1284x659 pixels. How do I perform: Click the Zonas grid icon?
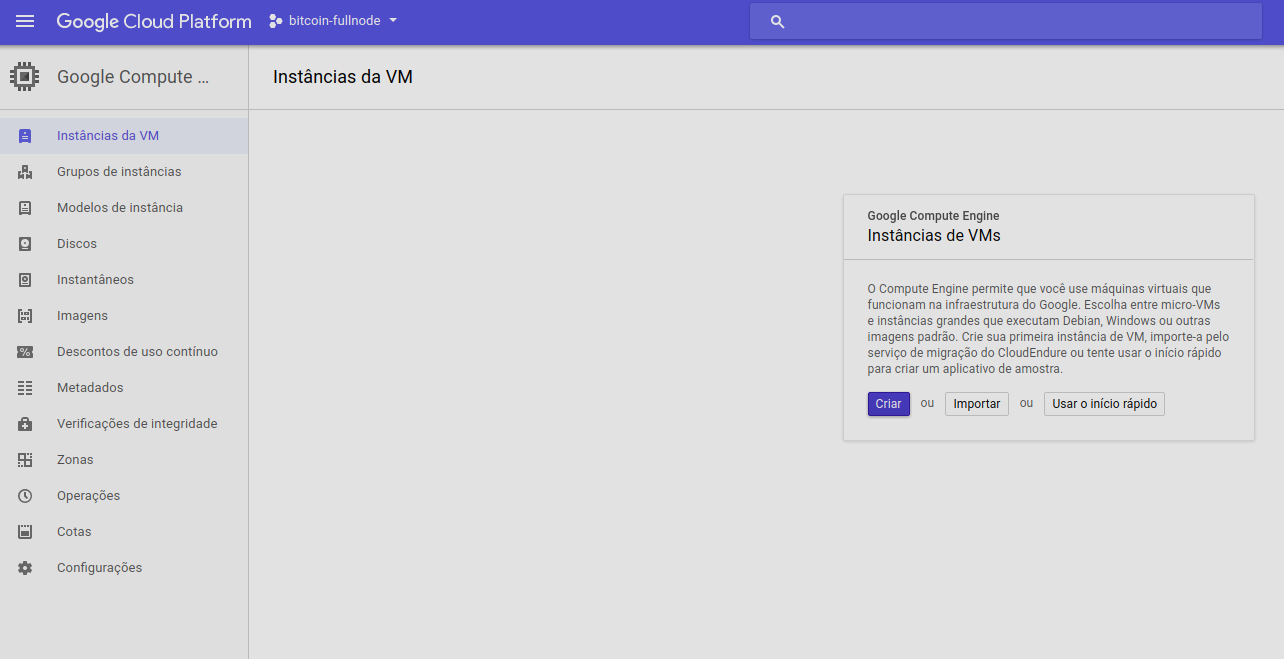coord(25,460)
